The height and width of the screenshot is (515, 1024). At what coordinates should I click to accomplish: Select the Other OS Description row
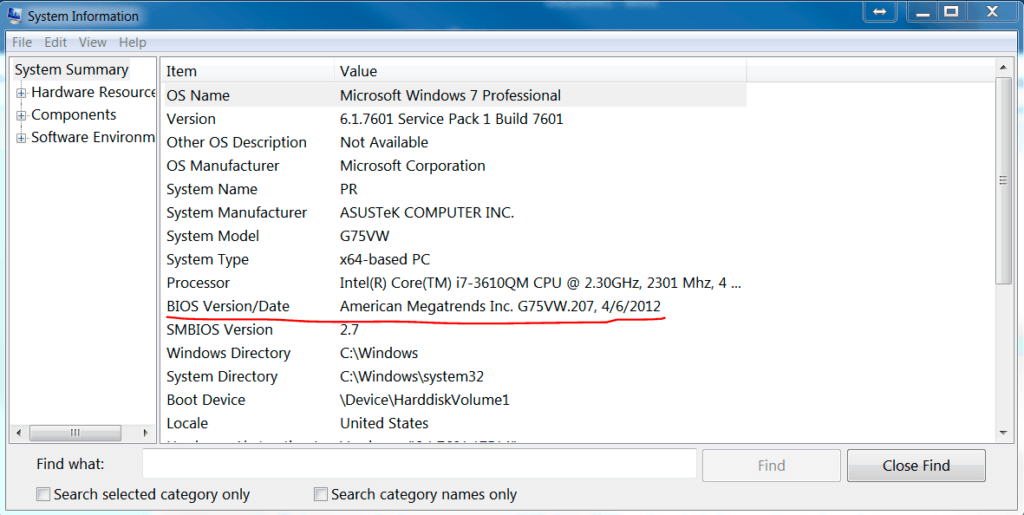(x=455, y=142)
